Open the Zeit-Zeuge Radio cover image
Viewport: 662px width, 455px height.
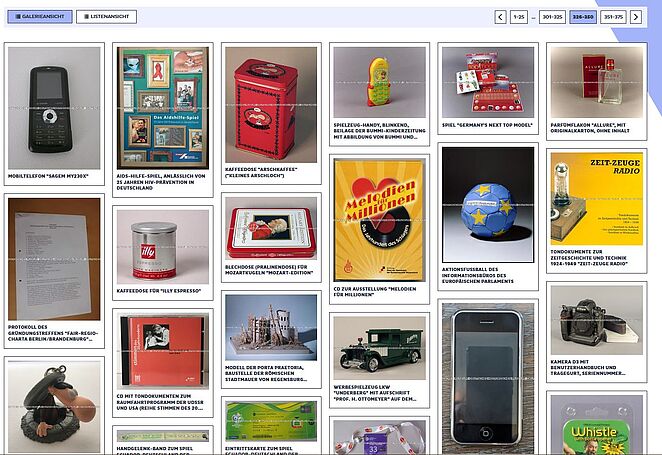[x=597, y=199]
